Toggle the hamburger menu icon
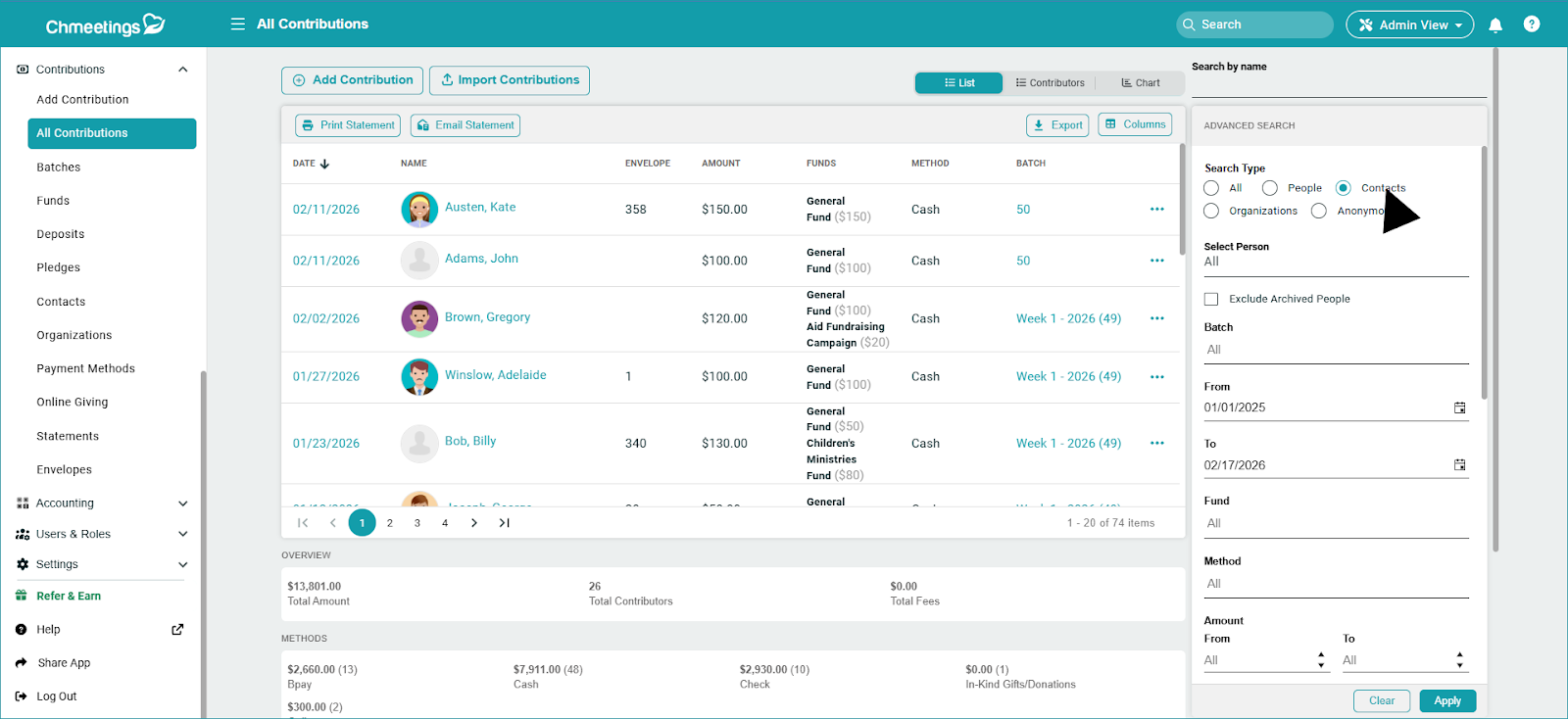This screenshot has width=1568, height=719. click(x=237, y=24)
